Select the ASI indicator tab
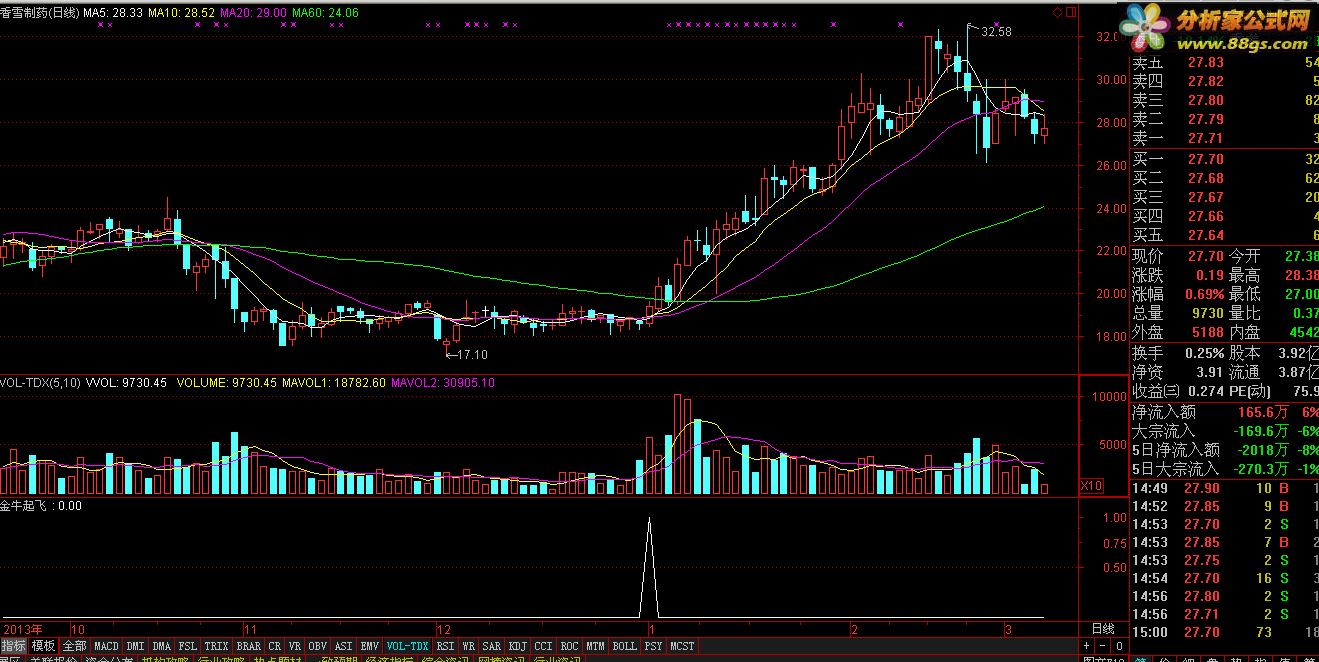The height and width of the screenshot is (662, 1319). (x=344, y=646)
